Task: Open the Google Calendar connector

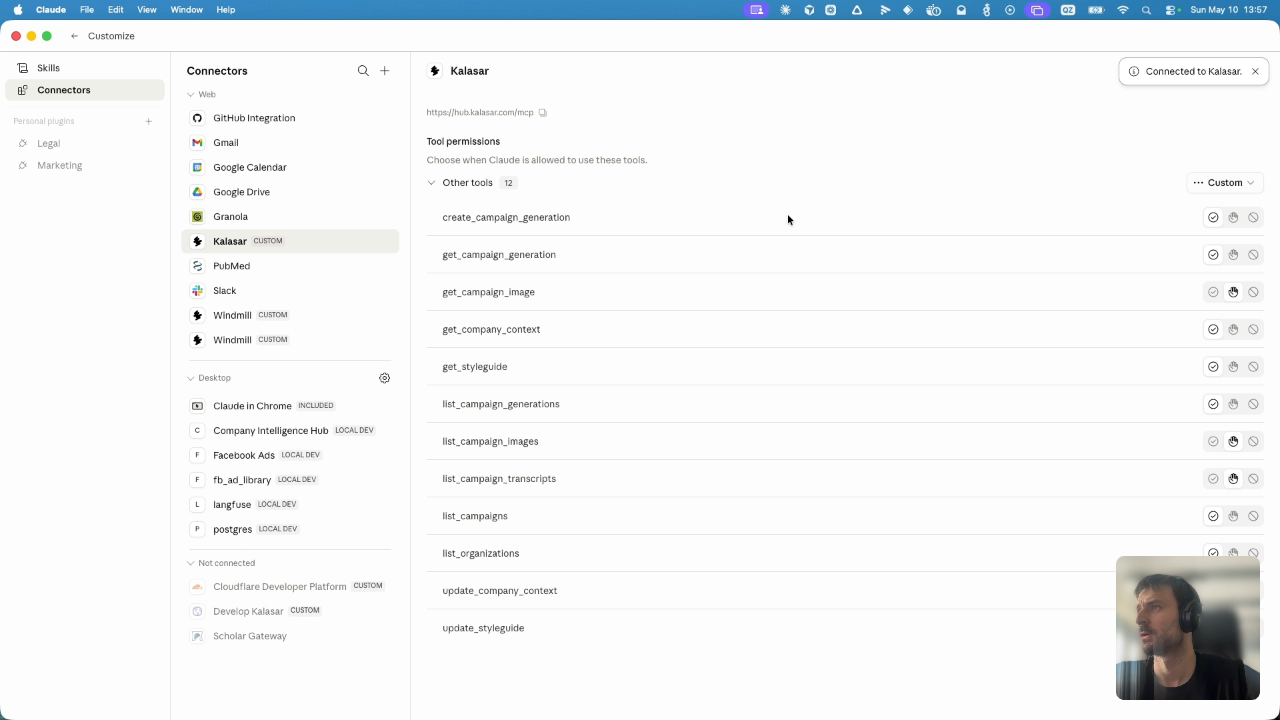Action: pyautogui.click(x=290, y=167)
